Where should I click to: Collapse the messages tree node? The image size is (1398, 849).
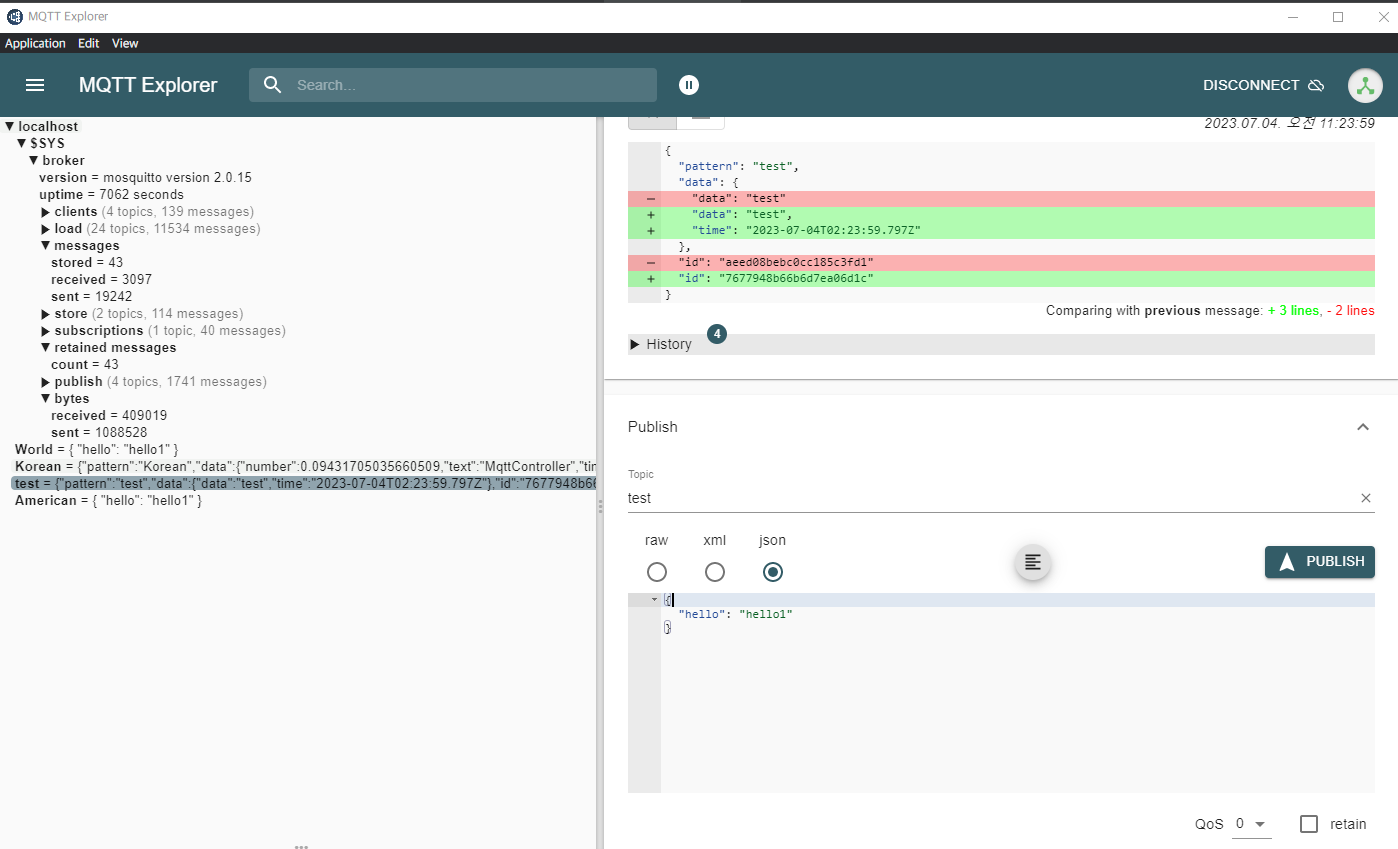point(46,246)
